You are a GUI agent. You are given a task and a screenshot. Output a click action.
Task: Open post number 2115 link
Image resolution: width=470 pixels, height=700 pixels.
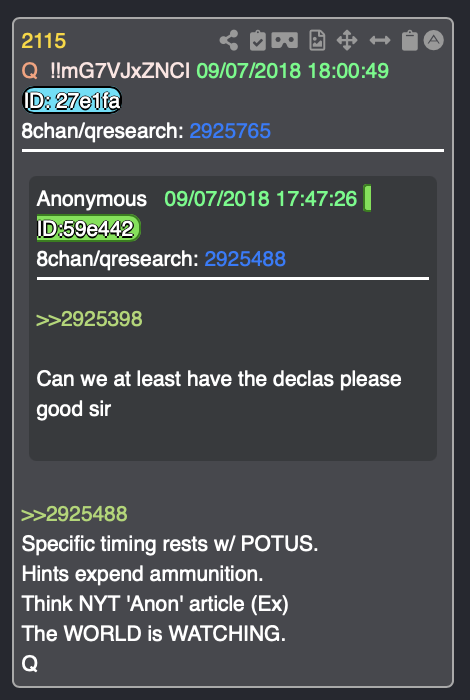coord(44,42)
